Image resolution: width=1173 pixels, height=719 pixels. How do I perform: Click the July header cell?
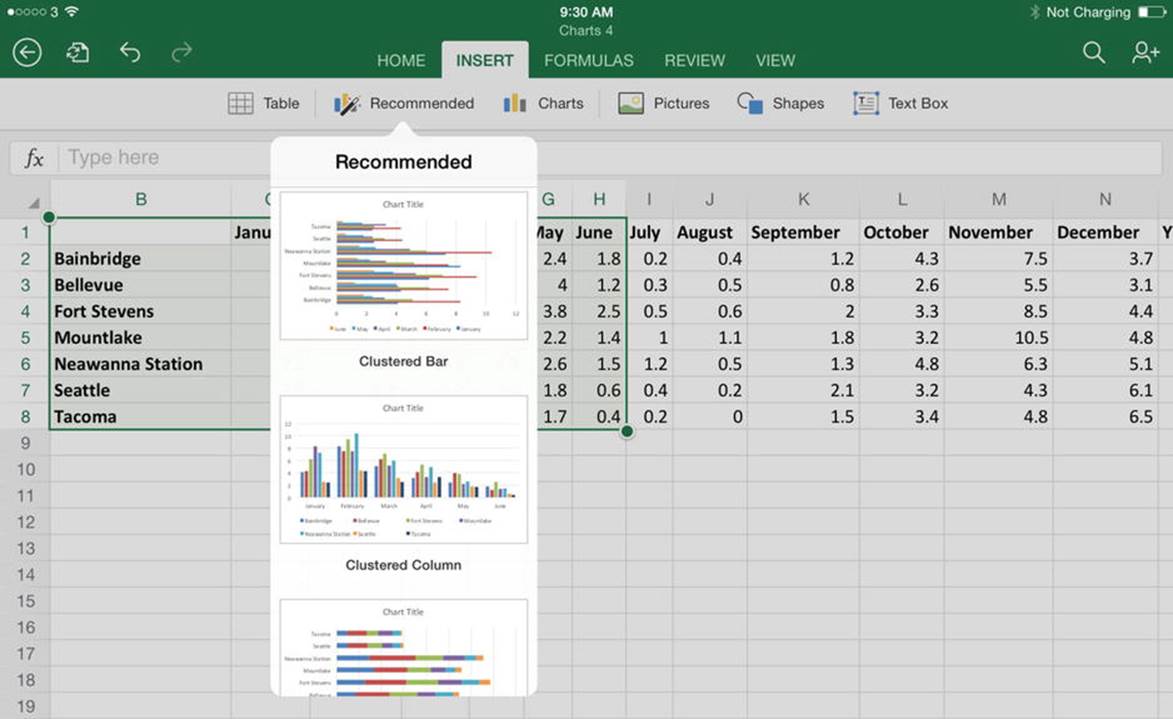pos(649,232)
